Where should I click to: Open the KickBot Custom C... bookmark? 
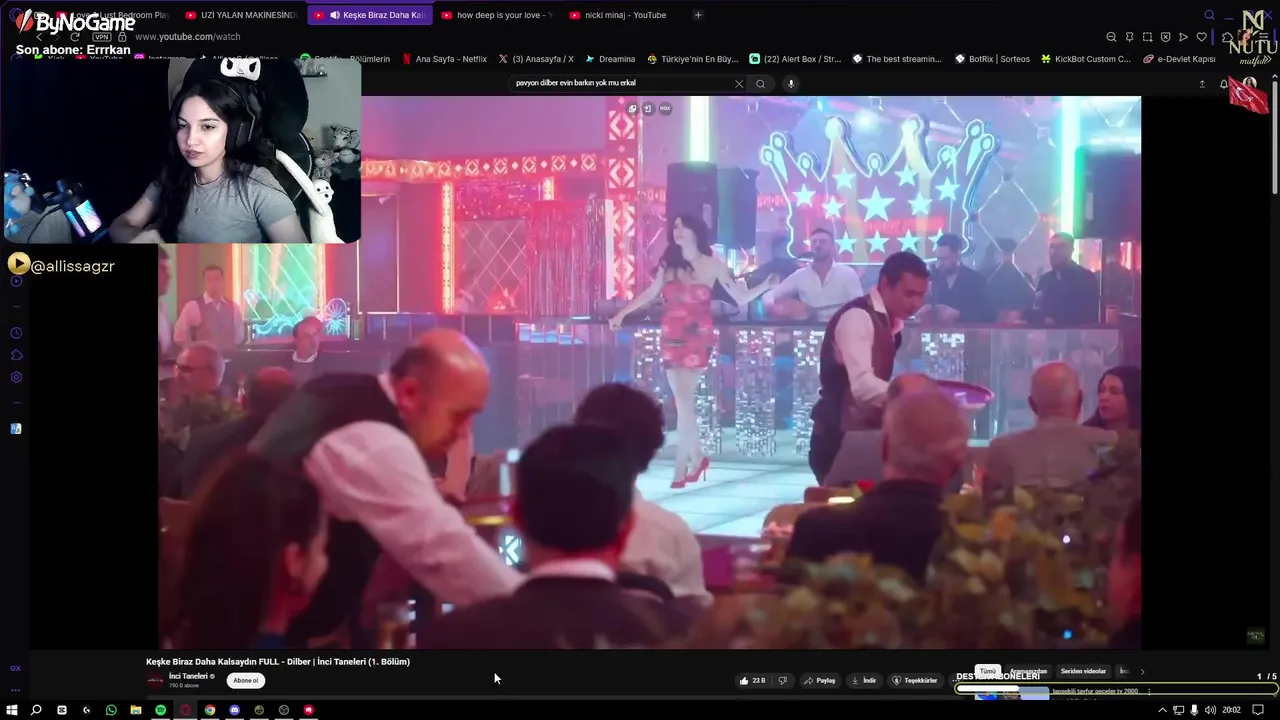click(1085, 59)
